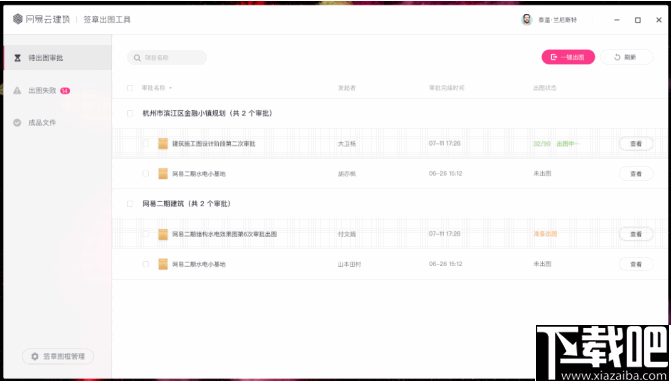Click 查看 for 网易二期结构水电效果图第6次审批出图
This screenshot has width=671, height=381.
tap(636, 234)
